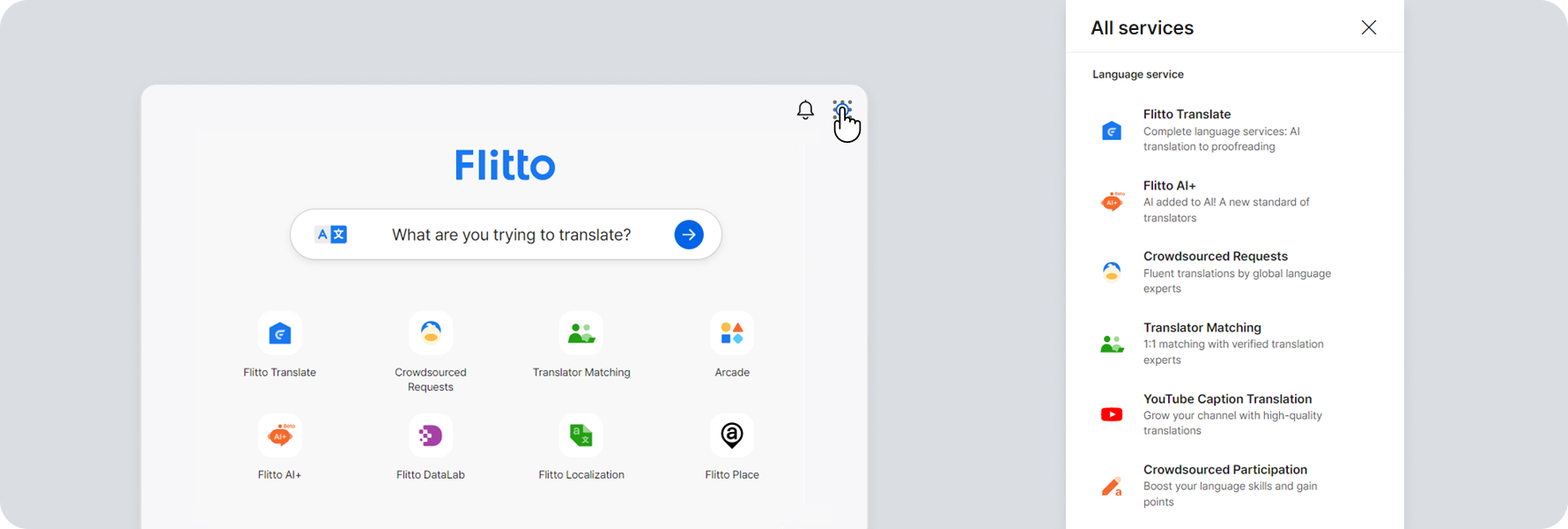Select 'Crowdsourced Participation' in All services
The width and height of the screenshot is (1568, 529).
[x=1225, y=470]
